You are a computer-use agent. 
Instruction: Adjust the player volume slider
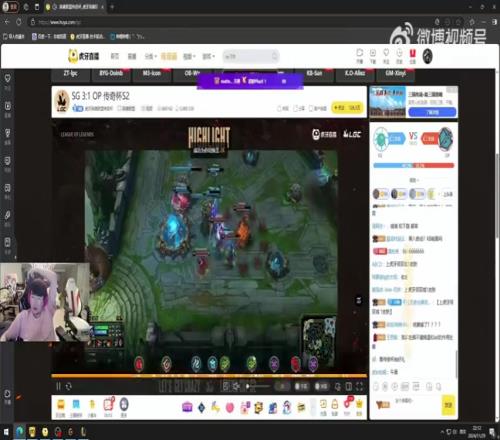pos(258,386)
